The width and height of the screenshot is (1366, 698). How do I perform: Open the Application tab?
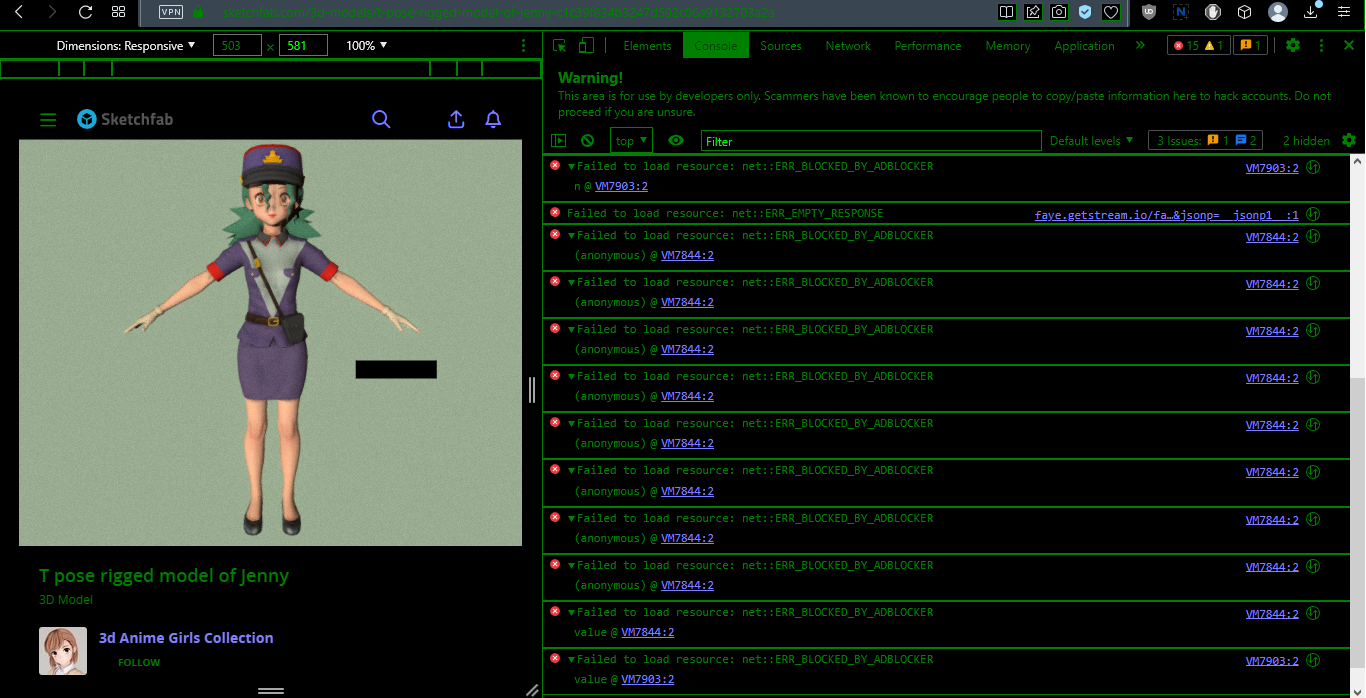(x=1084, y=46)
